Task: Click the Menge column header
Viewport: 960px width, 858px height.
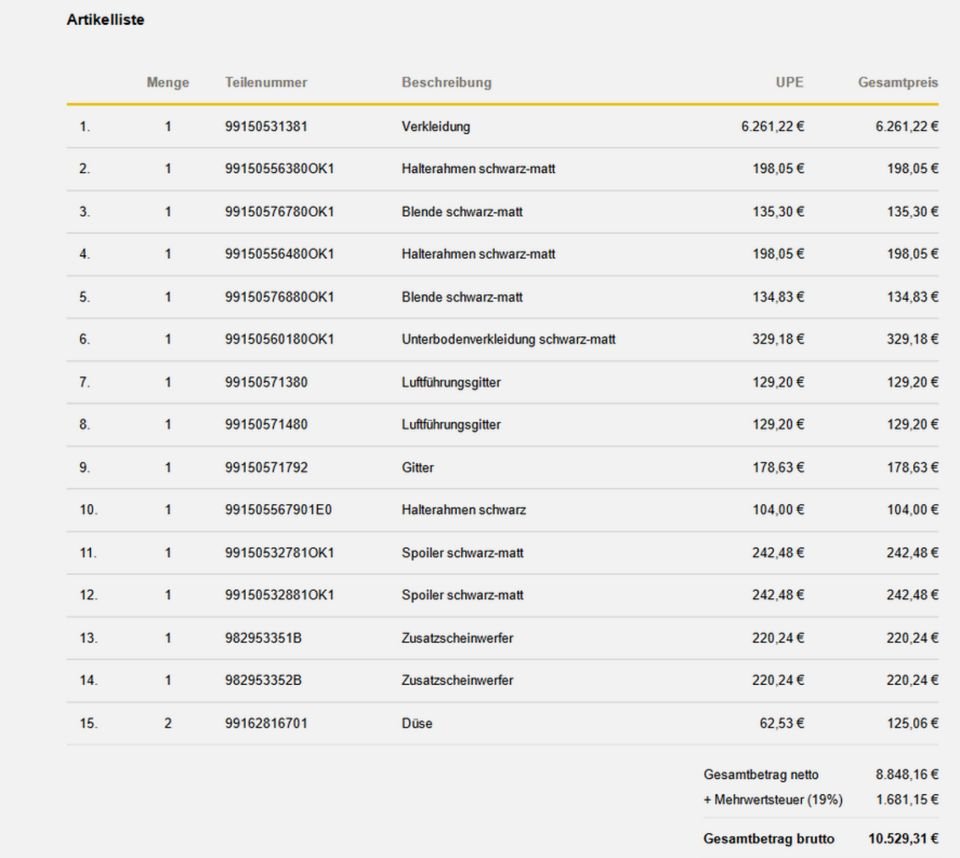Action: (x=167, y=82)
